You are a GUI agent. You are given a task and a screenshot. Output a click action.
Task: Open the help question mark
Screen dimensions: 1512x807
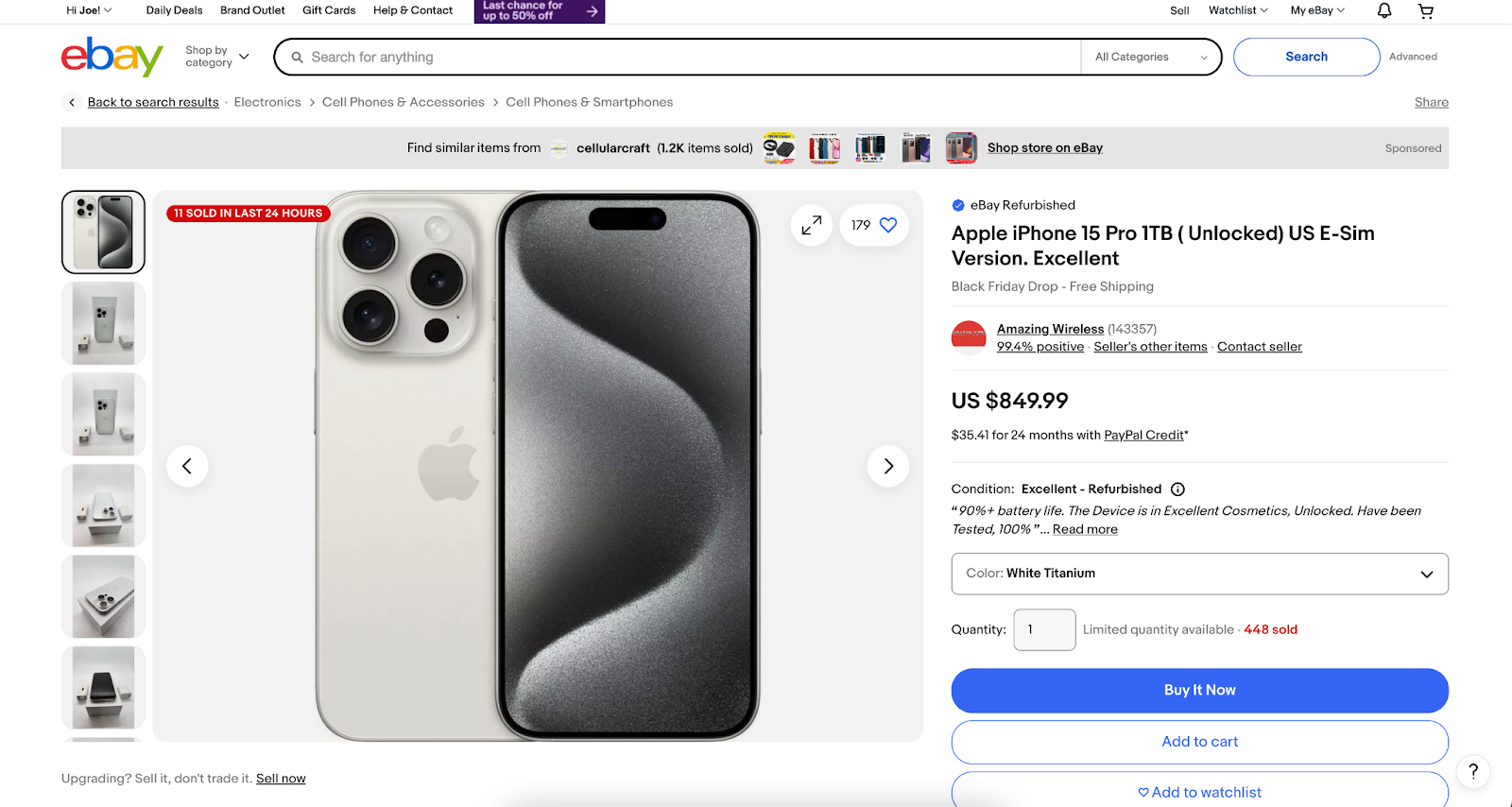(1471, 771)
